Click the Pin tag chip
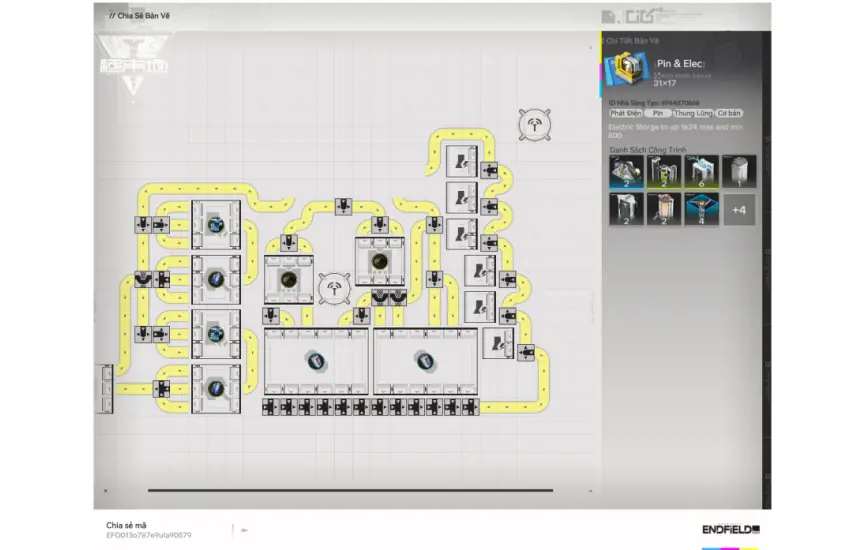This screenshot has width=865, height=550. click(x=658, y=113)
